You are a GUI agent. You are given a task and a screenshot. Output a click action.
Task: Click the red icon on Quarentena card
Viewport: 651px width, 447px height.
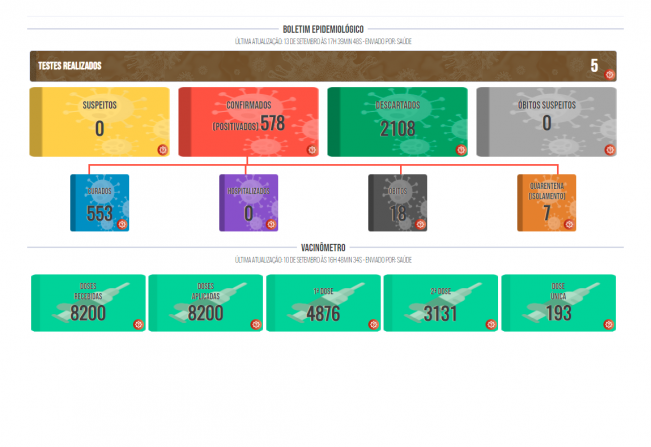click(569, 224)
